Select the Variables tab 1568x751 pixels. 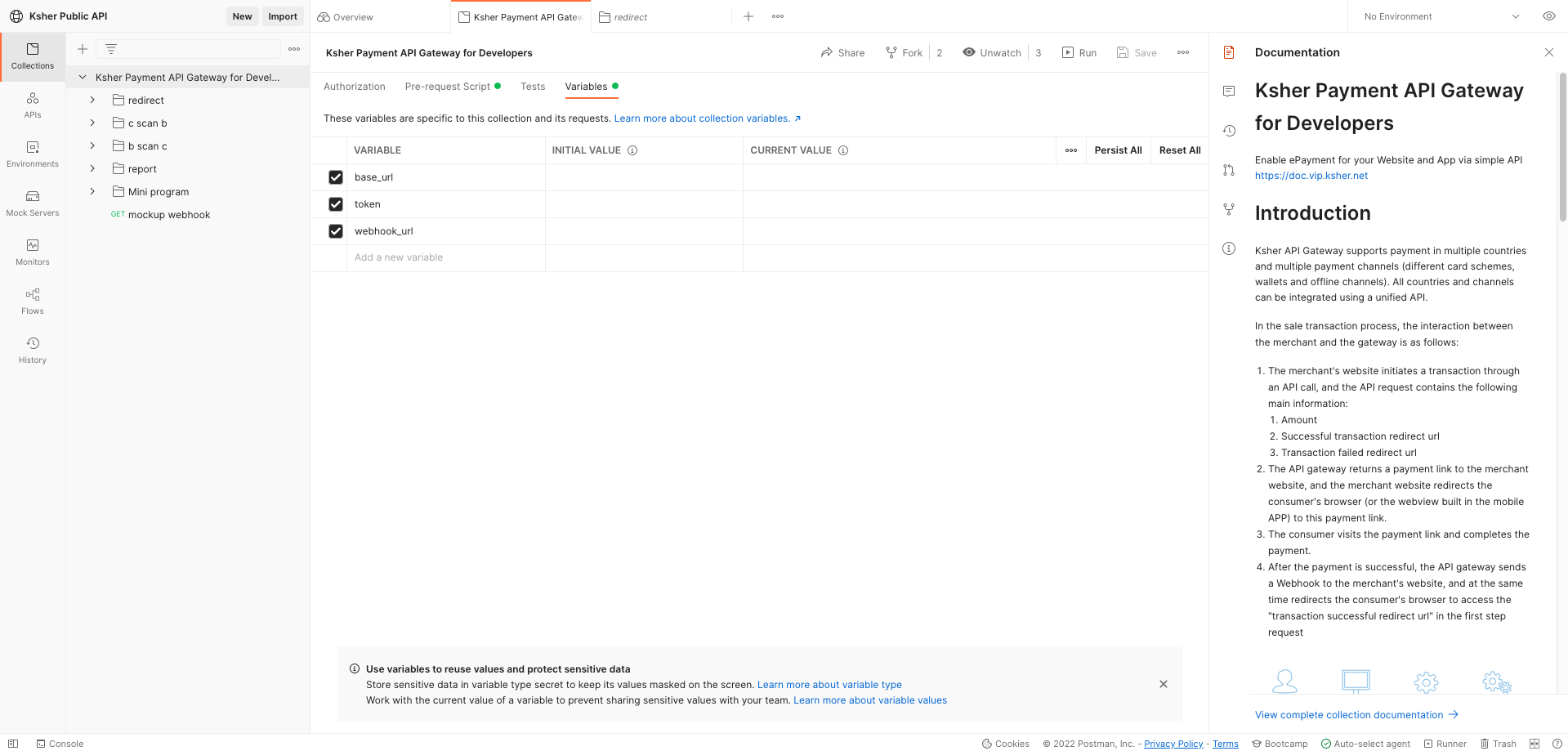592,87
